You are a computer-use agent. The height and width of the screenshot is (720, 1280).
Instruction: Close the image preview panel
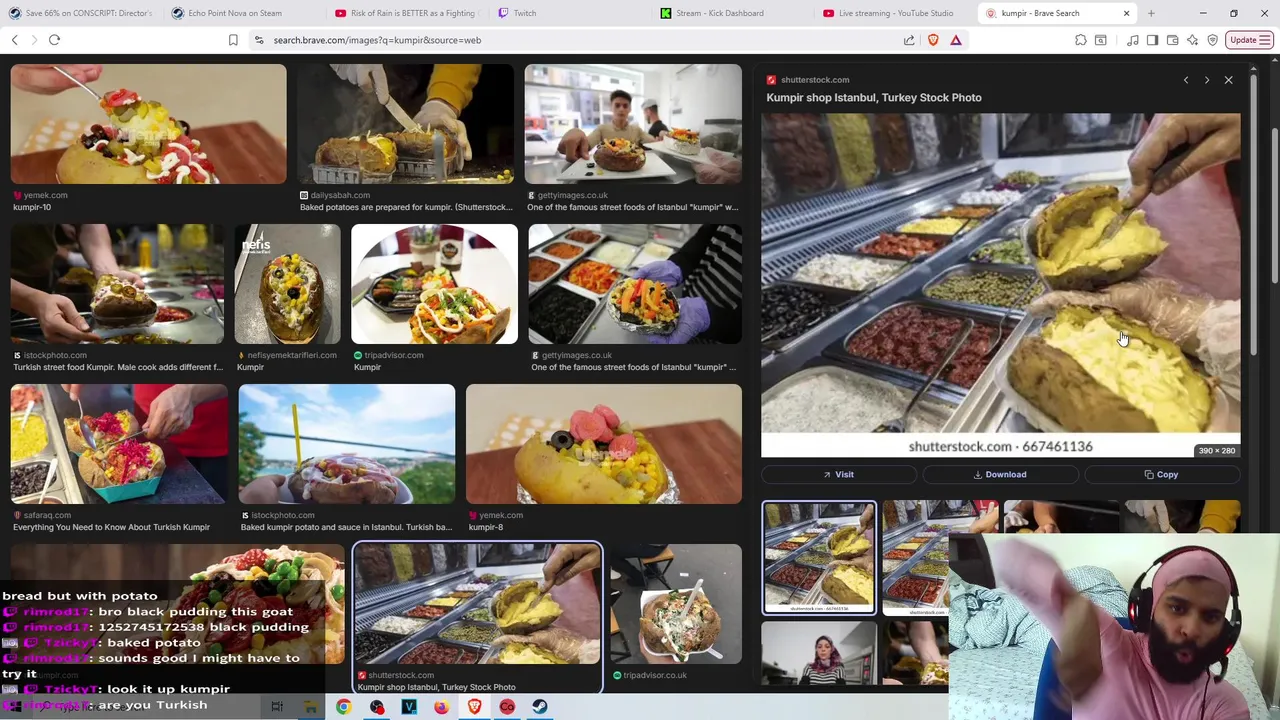(x=1229, y=80)
